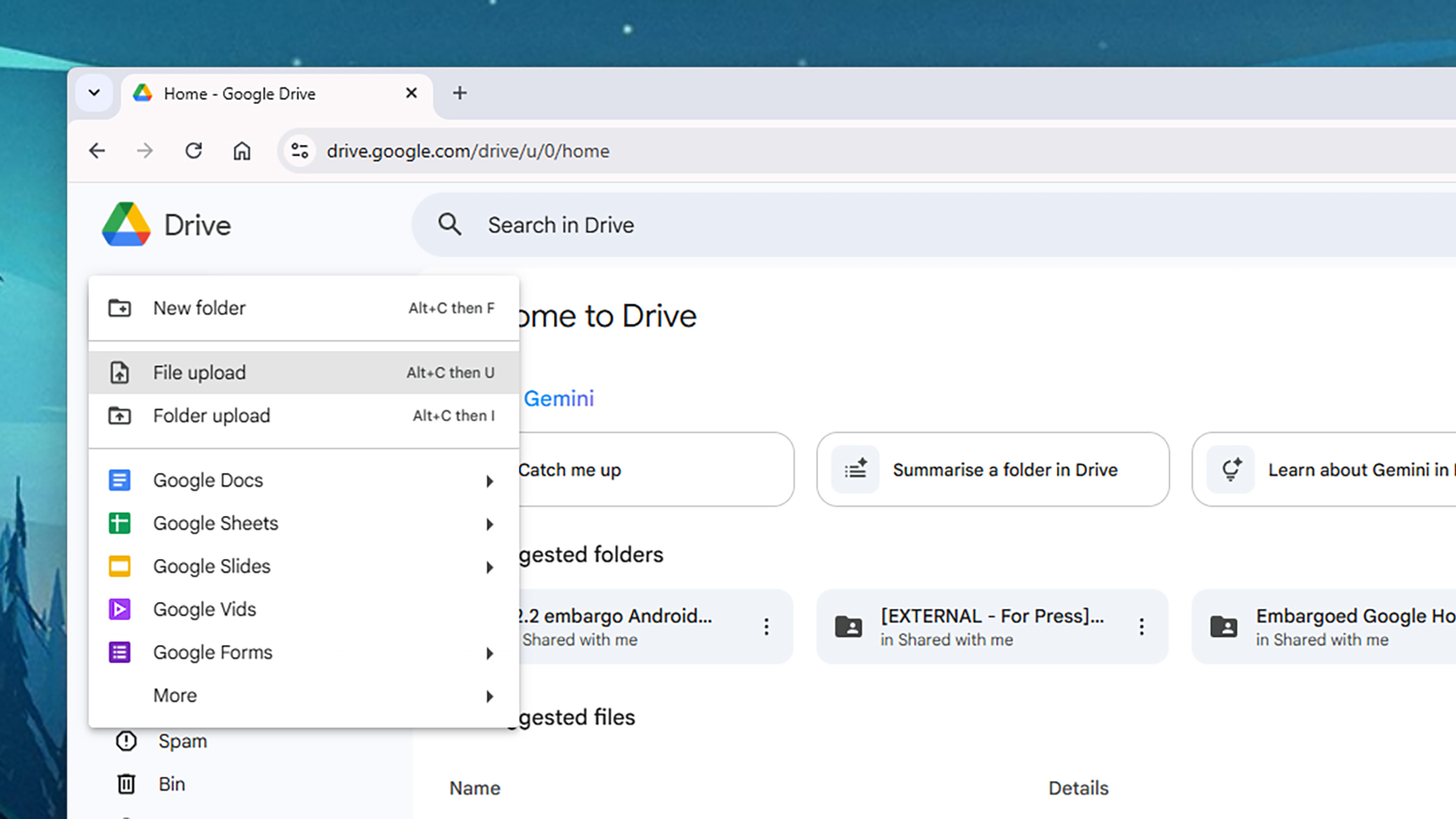Click the Google Sheets icon
Screen dimensions: 1456x819
coord(119,523)
